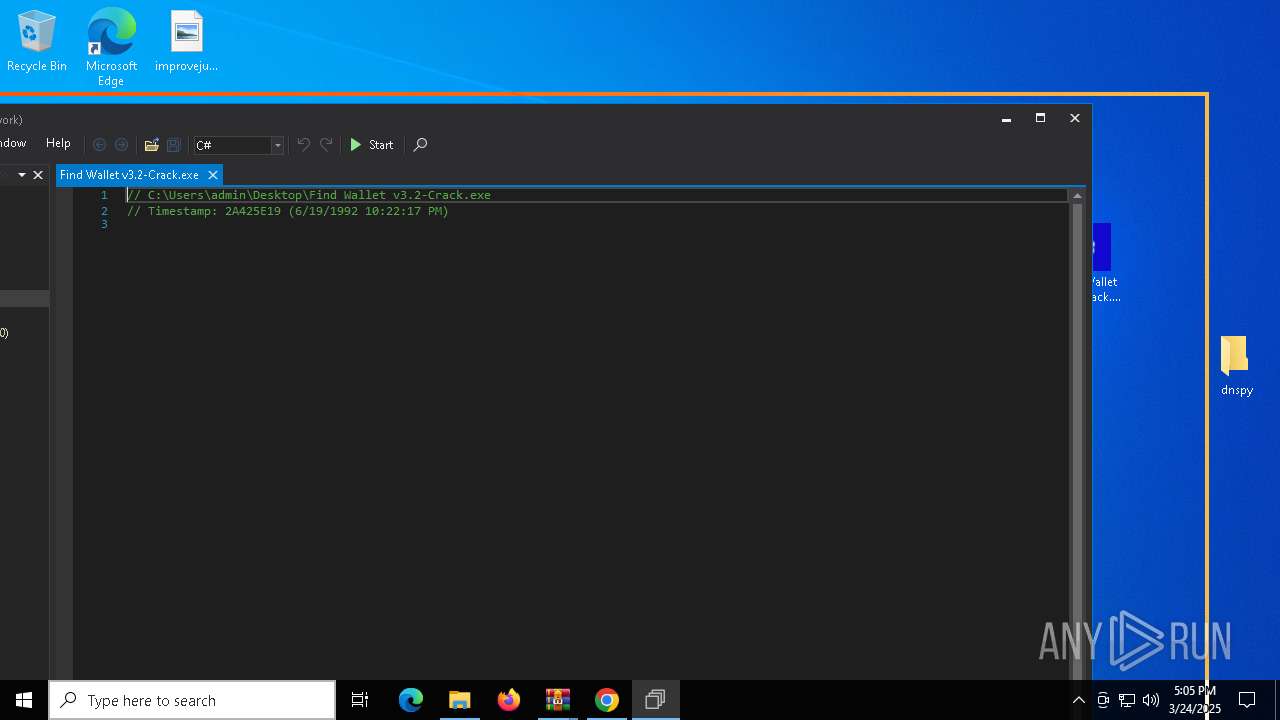Open the notification center icon

click(x=1247, y=700)
